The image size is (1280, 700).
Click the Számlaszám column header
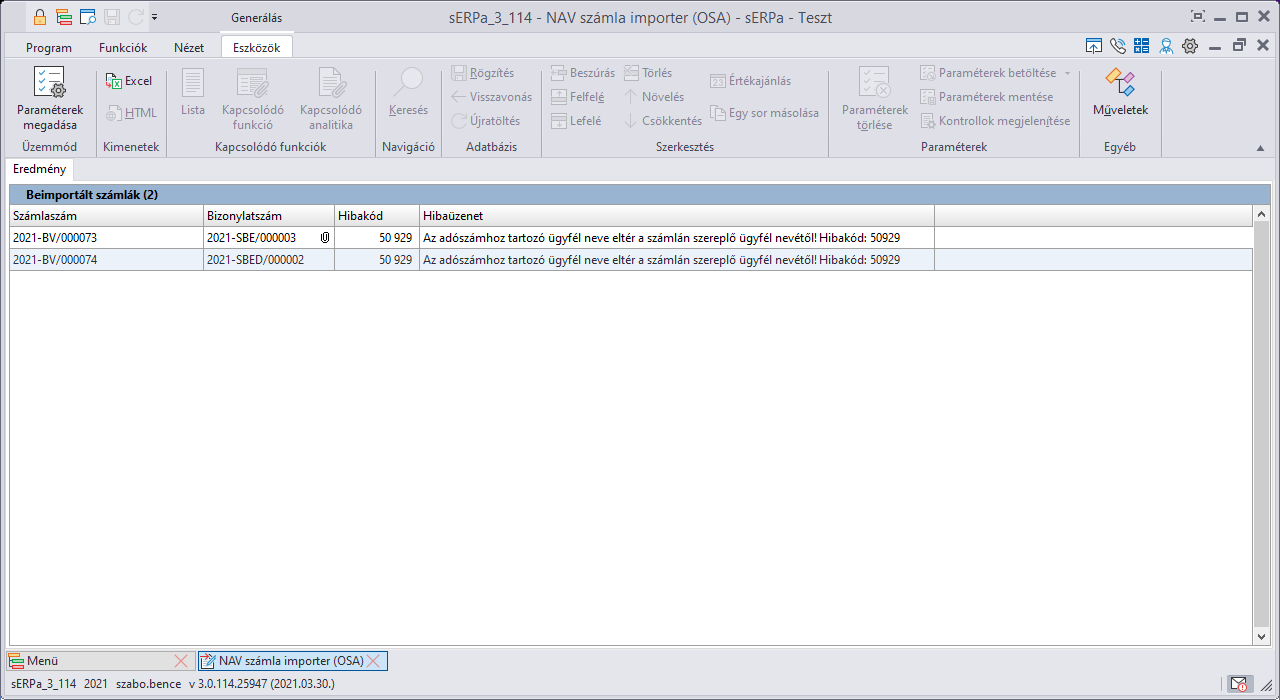(x=106, y=216)
